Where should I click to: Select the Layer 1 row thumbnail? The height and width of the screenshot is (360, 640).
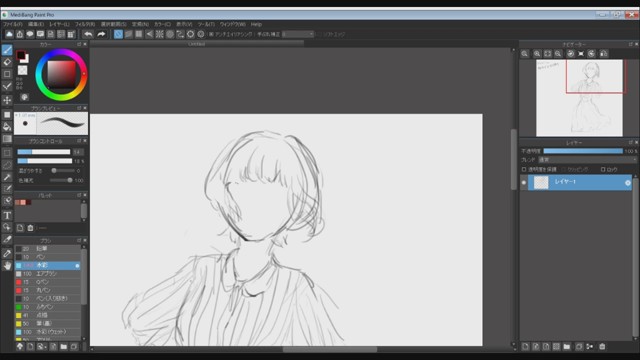click(541, 182)
